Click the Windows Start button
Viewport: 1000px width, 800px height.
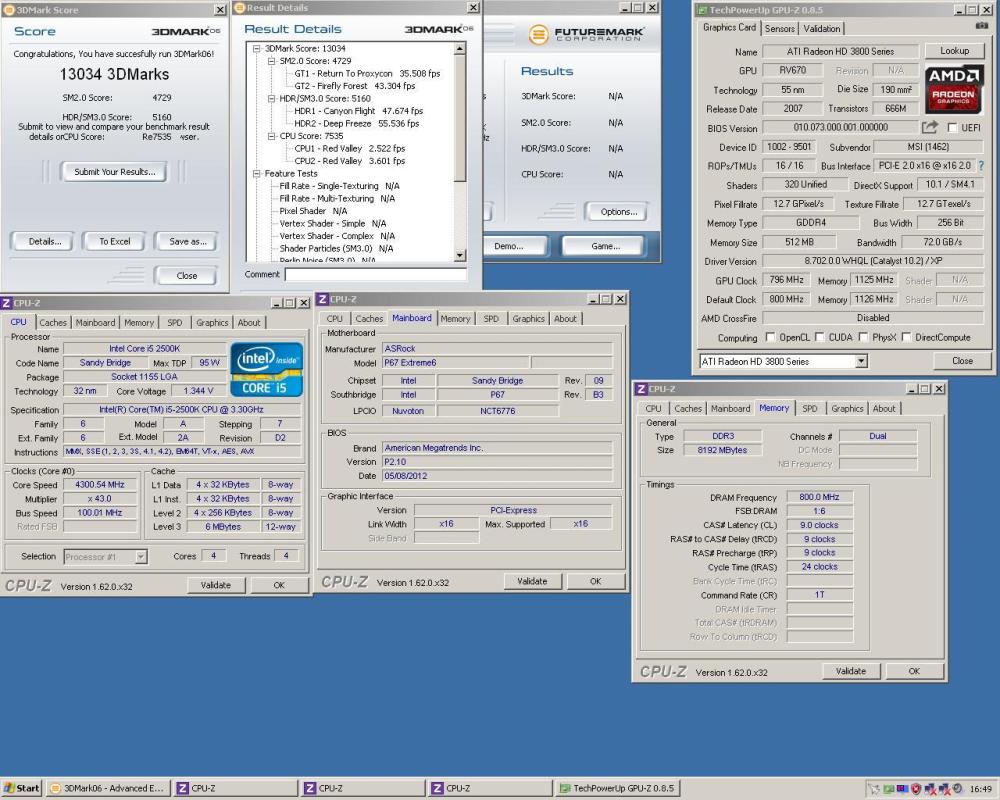[x=21, y=788]
